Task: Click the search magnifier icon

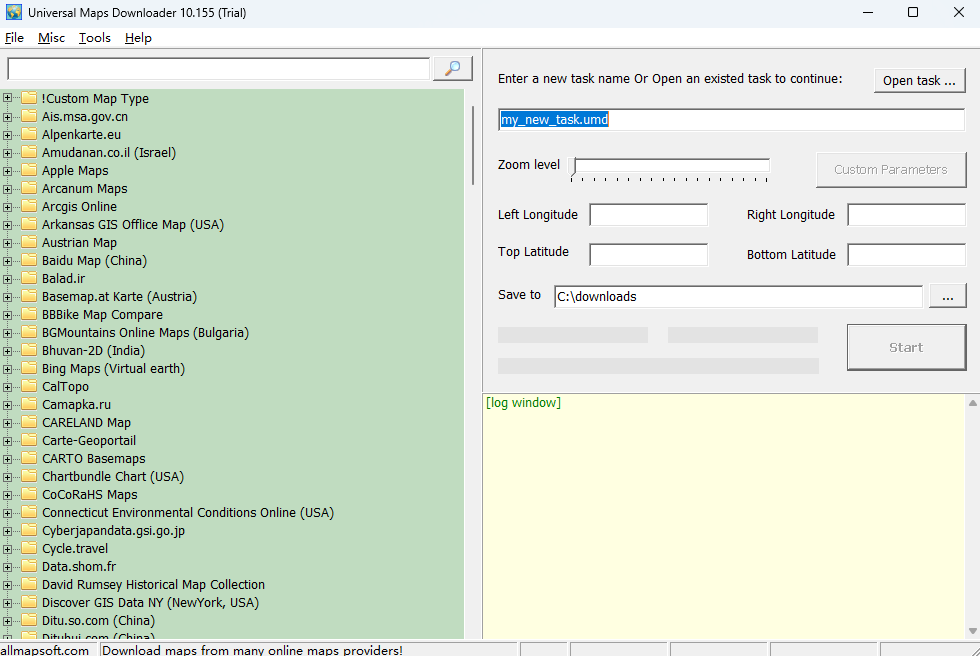Action: [452, 68]
